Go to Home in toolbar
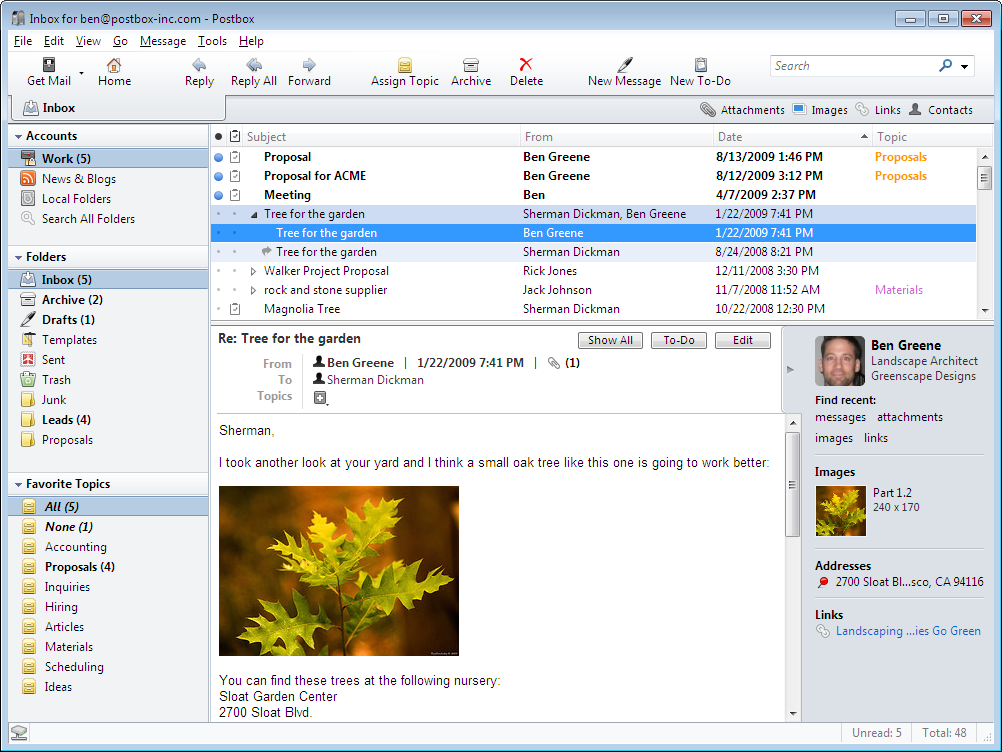1002x752 pixels. click(x=114, y=72)
